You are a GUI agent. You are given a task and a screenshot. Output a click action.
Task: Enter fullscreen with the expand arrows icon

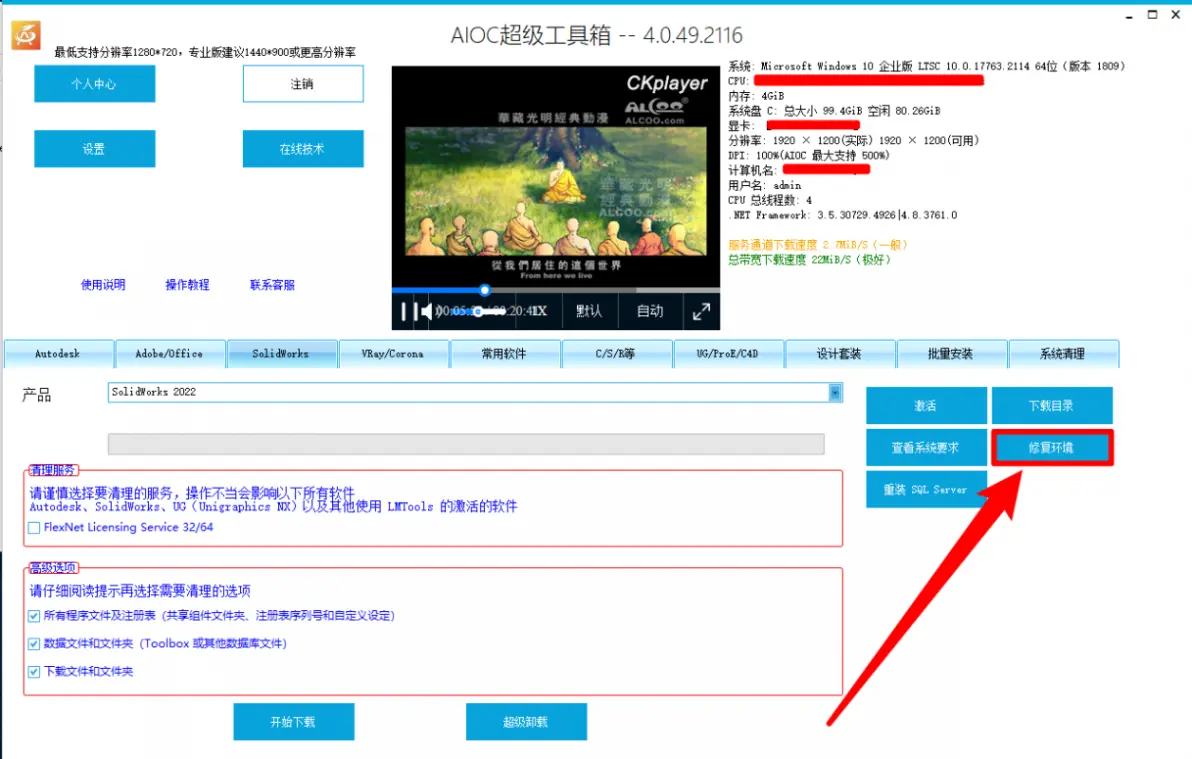(x=701, y=311)
